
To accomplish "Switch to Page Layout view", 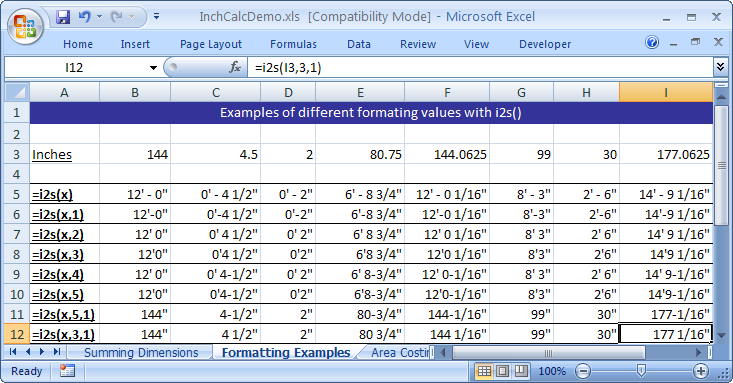I will 503,371.
